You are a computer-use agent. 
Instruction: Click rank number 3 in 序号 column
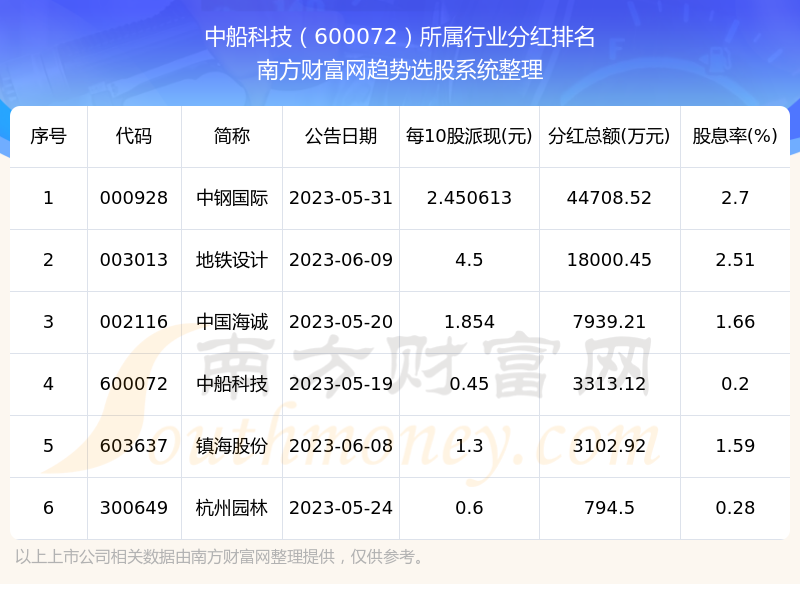(48, 322)
